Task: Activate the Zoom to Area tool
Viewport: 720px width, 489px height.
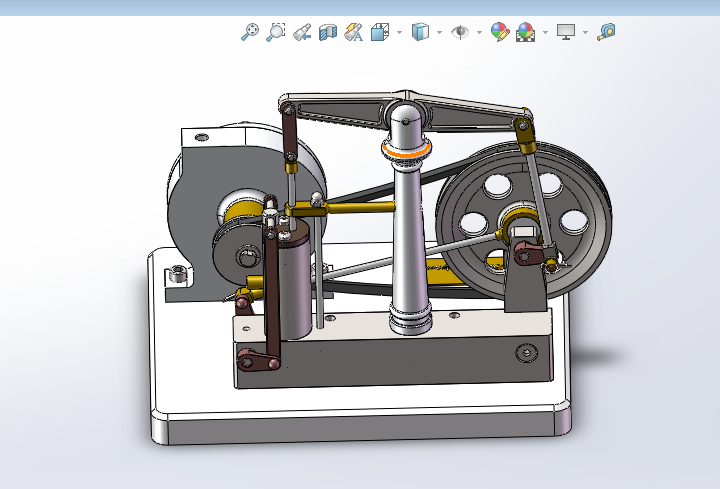Action: coord(276,32)
